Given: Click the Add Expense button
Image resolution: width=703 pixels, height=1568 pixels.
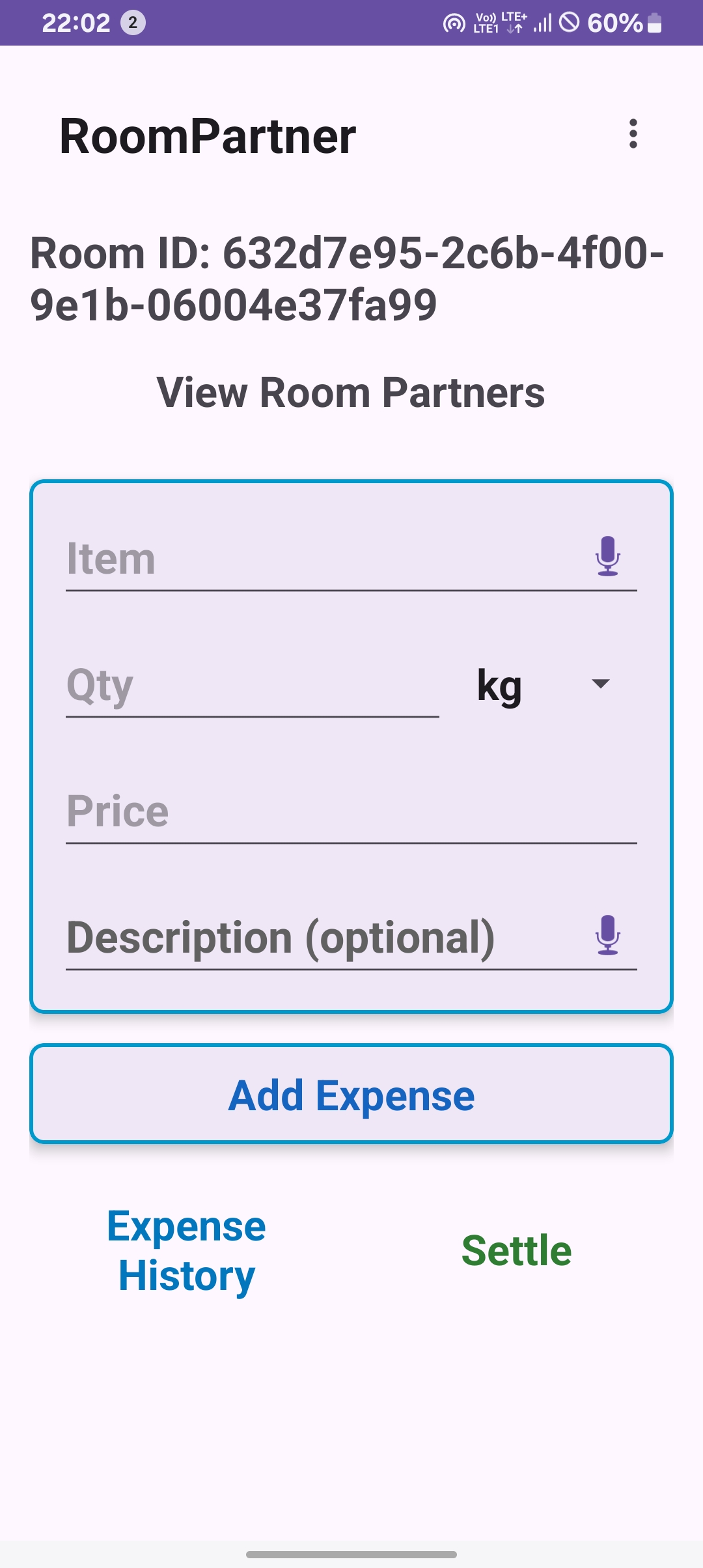Looking at the screenshot, I should pos(351,1094).
